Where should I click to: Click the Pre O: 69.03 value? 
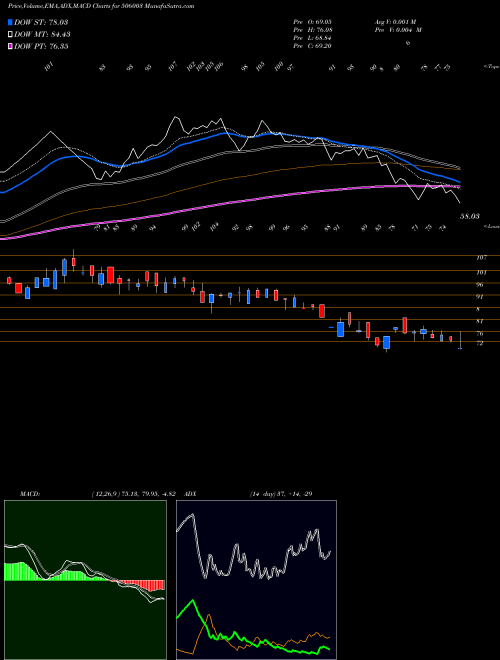[x=312, y=22]
